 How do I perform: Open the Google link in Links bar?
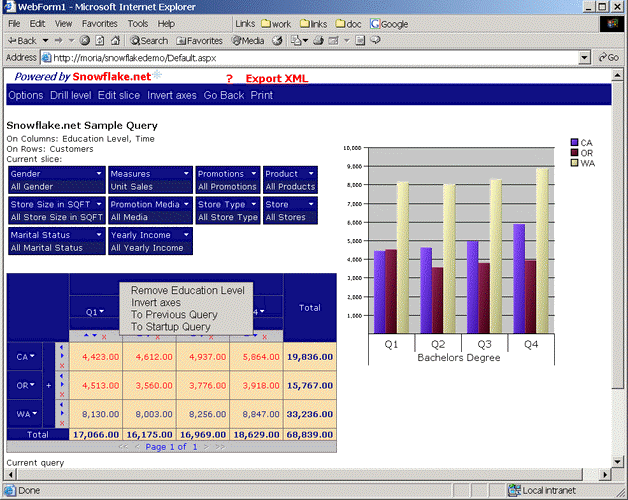click(x=389, y=24)
